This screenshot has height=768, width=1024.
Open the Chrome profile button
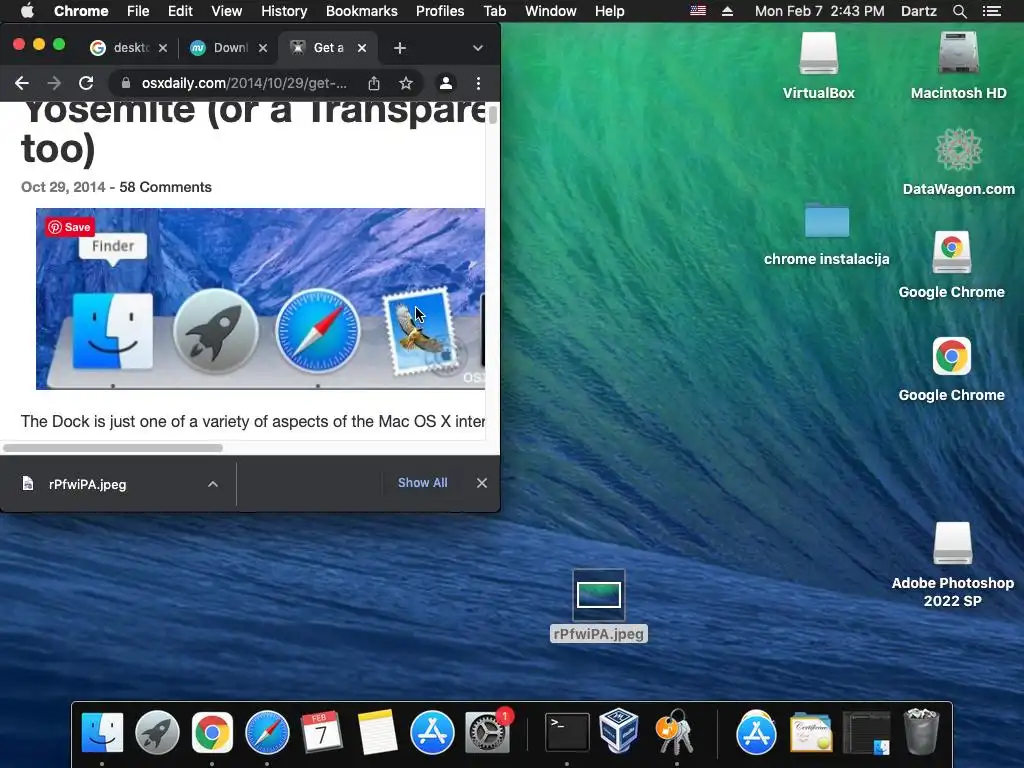pos(445,83)
